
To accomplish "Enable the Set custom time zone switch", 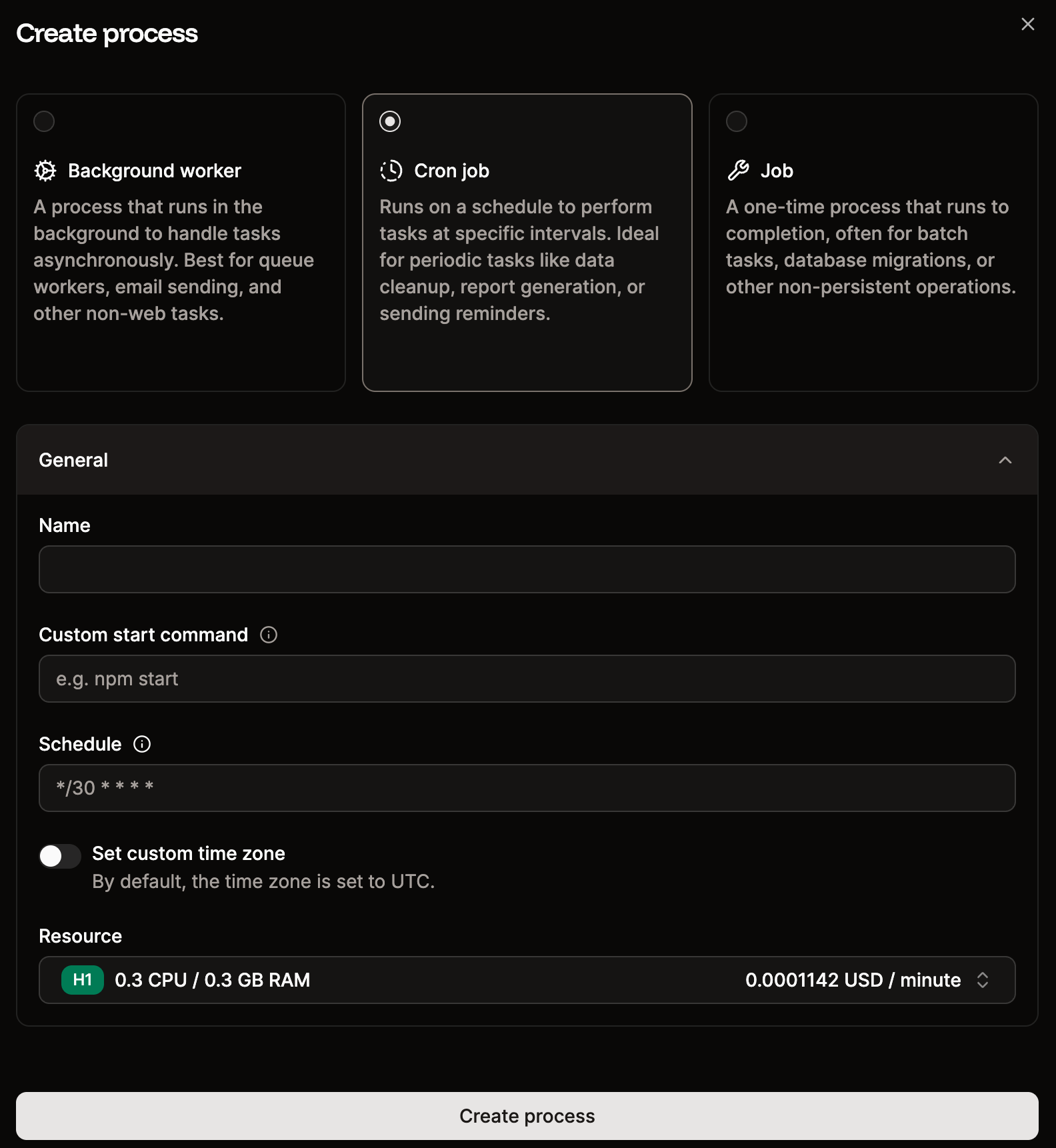I will (59, 855).
